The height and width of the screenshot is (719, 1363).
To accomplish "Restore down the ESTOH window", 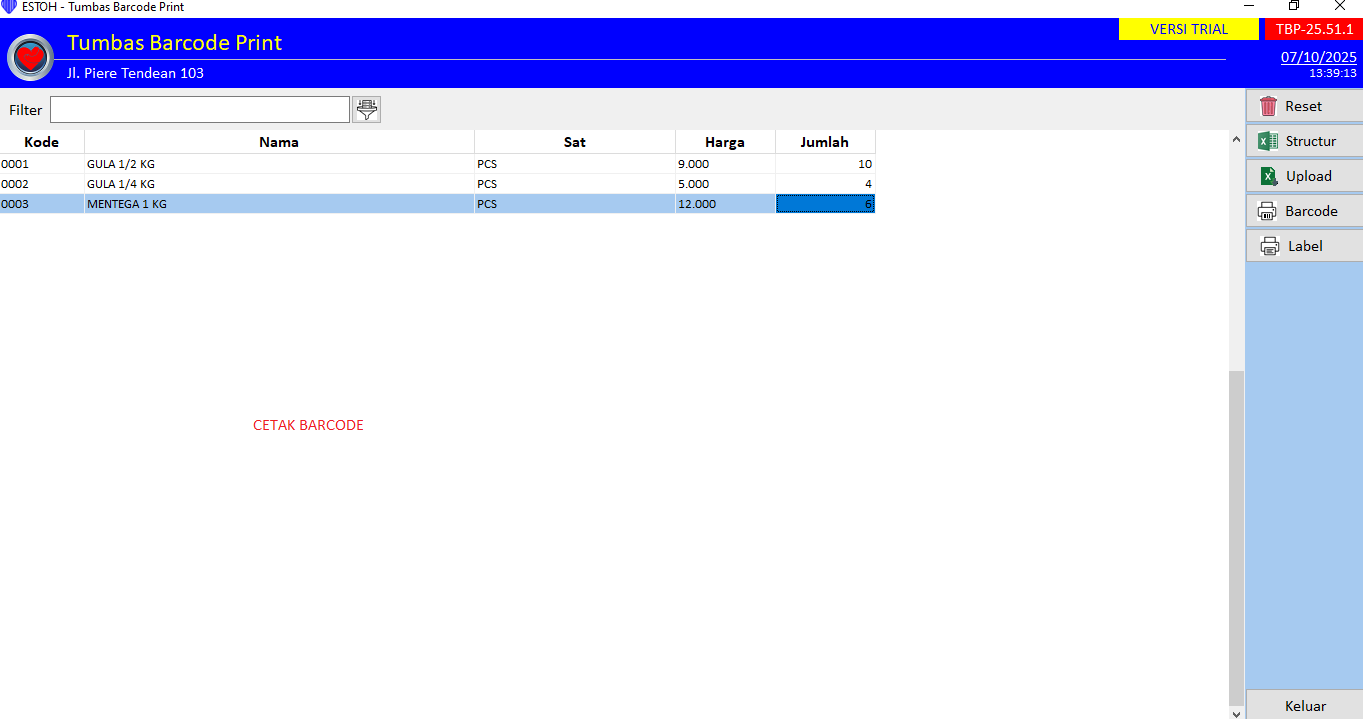I will click(1294, 6).
